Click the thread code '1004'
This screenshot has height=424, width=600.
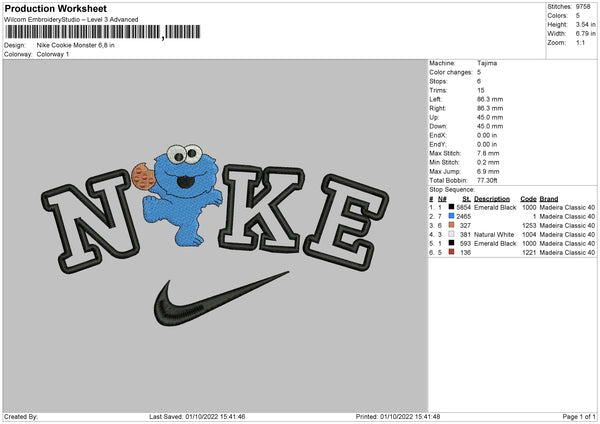click(x=529, y=235)
